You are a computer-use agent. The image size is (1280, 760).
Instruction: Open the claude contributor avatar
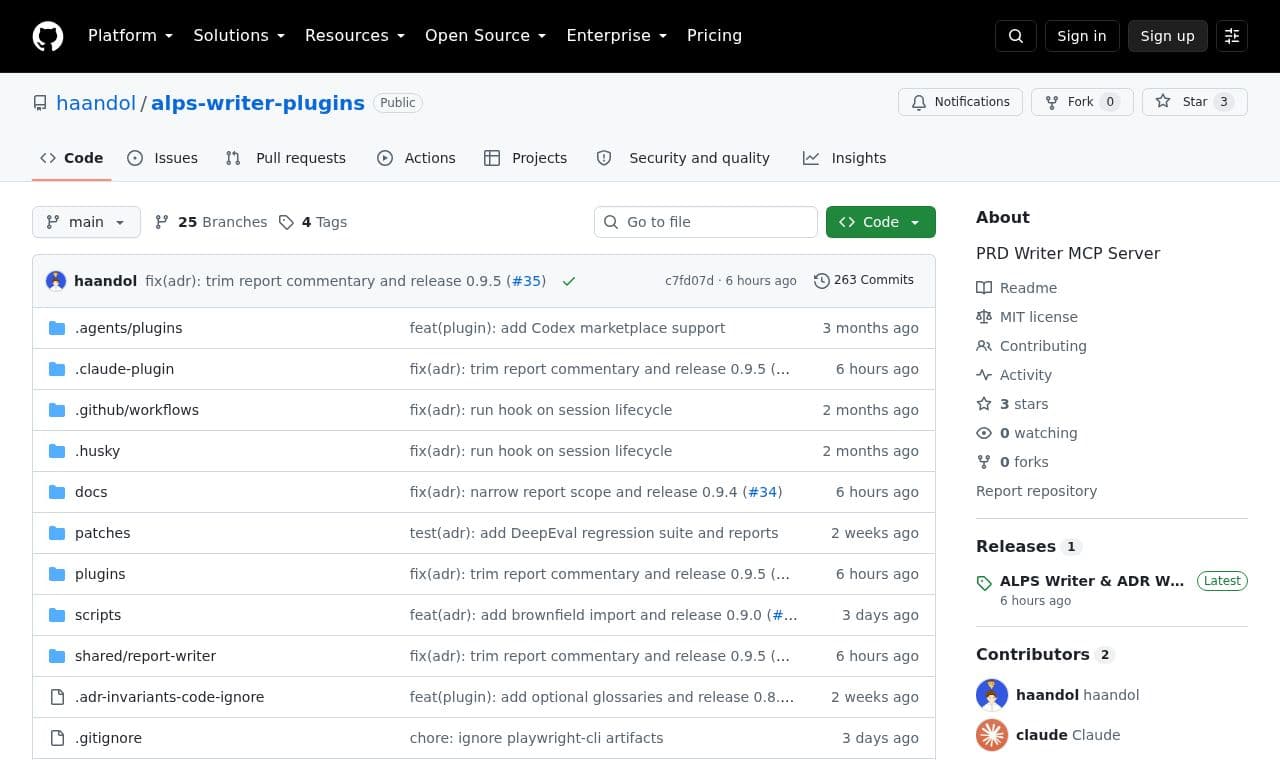click(992, 735)
